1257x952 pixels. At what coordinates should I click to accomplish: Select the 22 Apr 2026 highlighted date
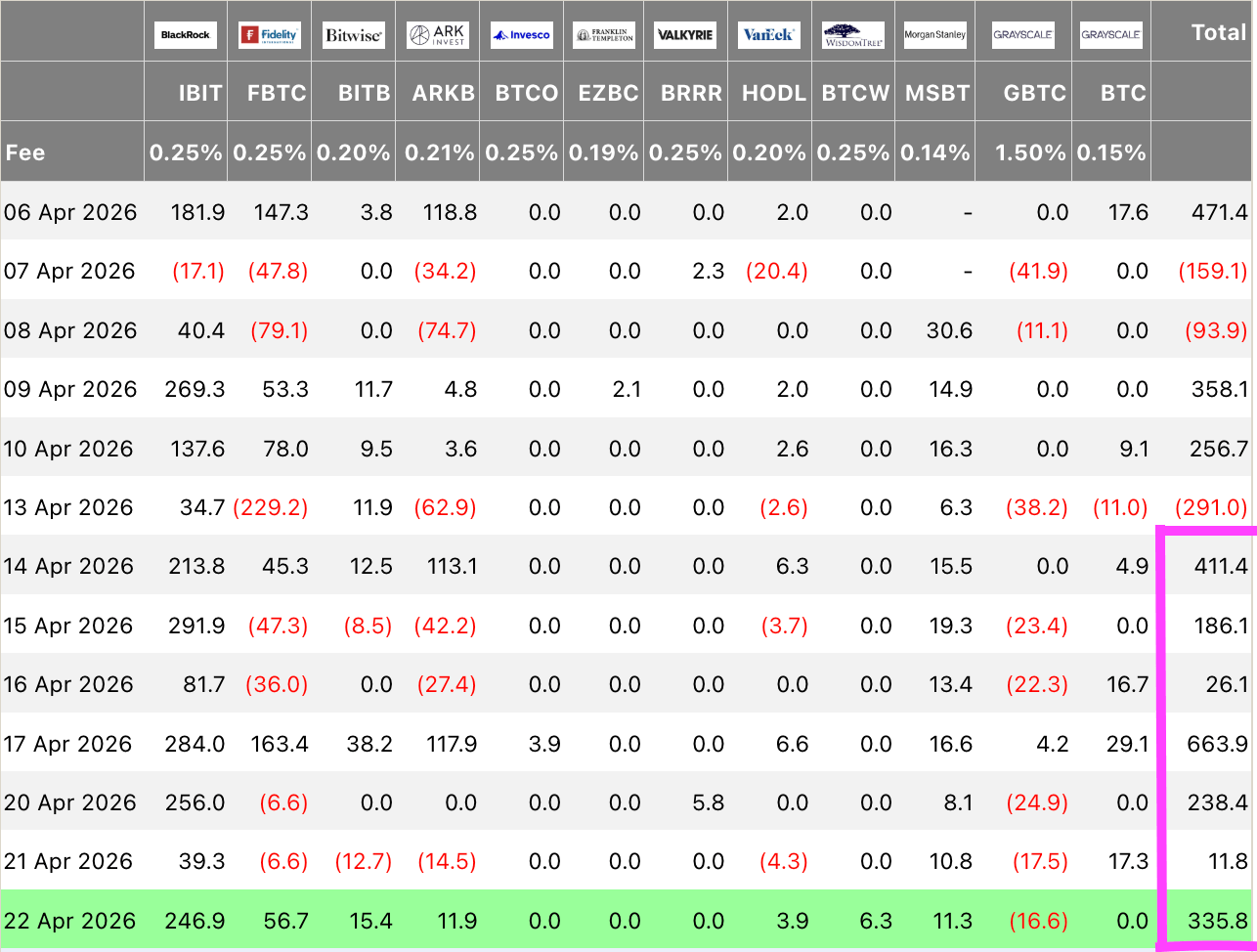tap(69, 921)
